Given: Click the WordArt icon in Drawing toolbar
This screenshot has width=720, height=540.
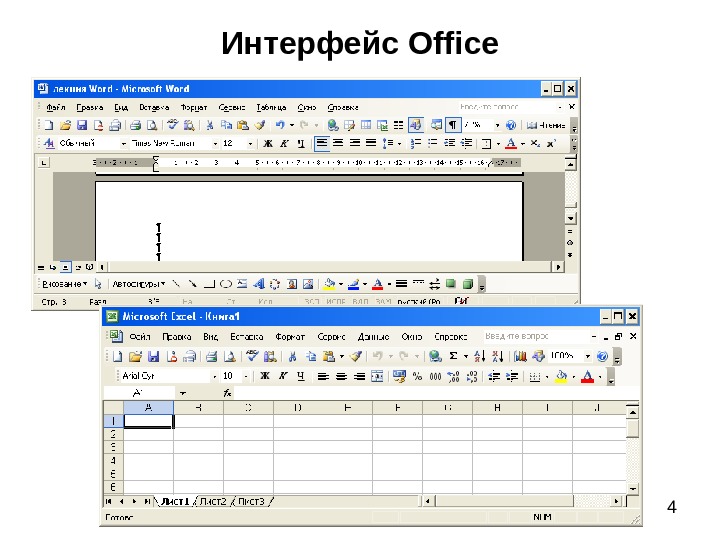Looking at the screenshot, I should (x=259, y=284).
